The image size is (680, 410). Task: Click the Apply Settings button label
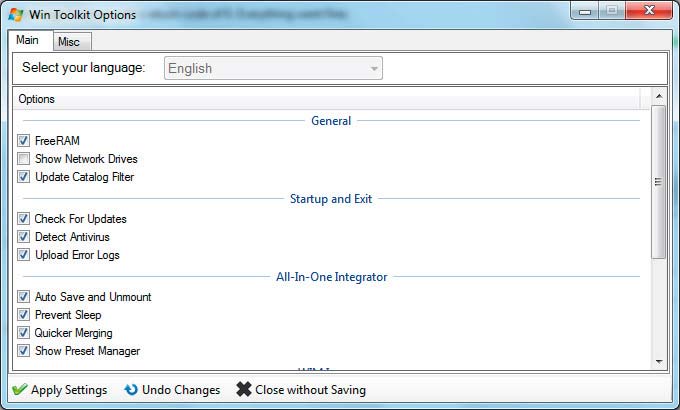69,390
